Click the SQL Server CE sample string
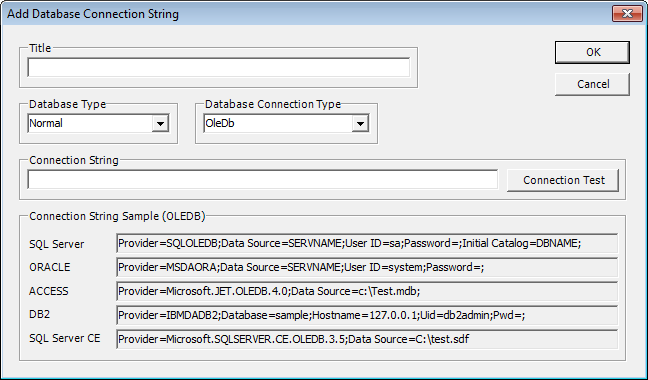This screenshot has width=648, height=380. [x=367, y=339]
